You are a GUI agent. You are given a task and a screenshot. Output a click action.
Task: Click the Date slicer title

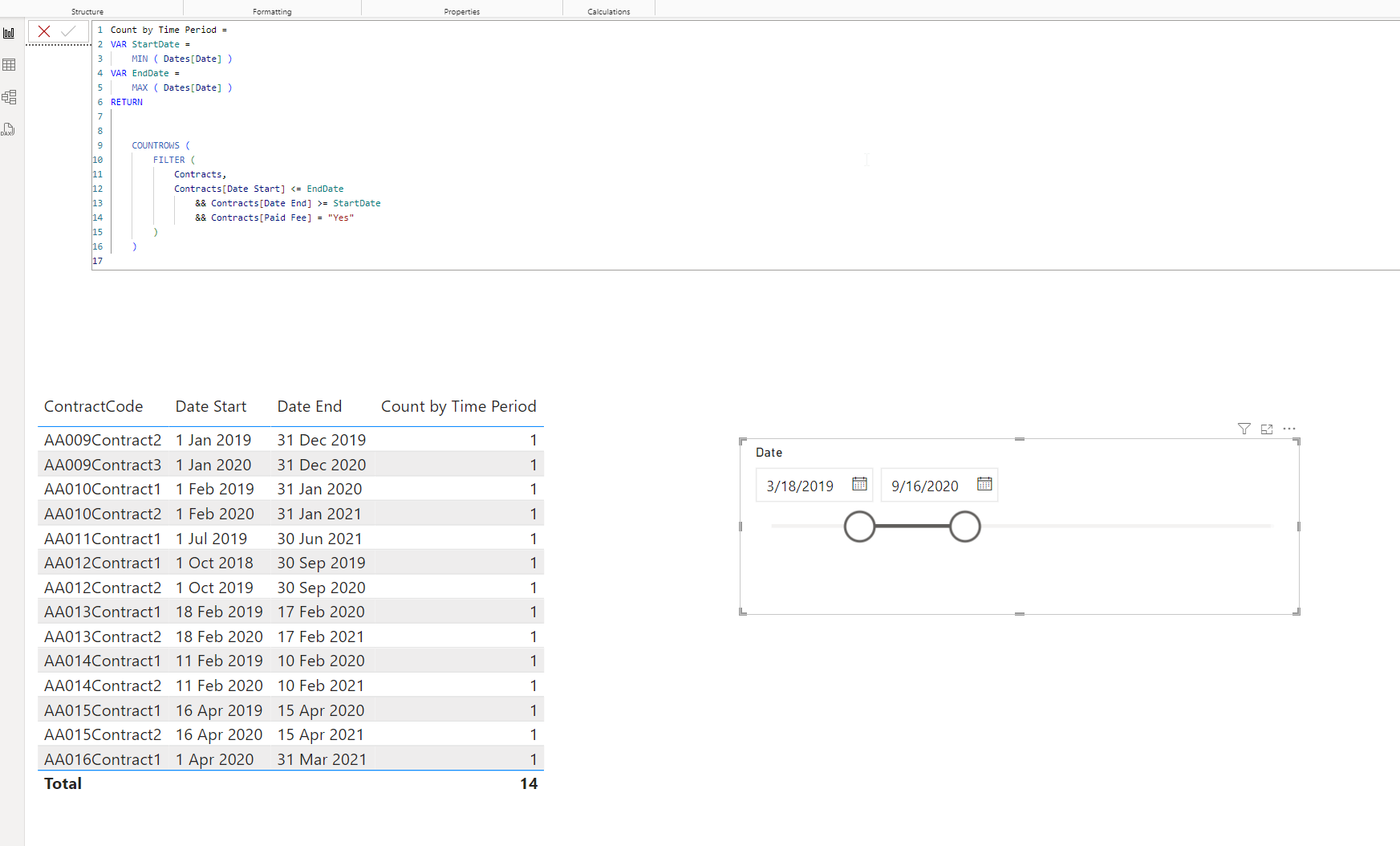(769, 453)
